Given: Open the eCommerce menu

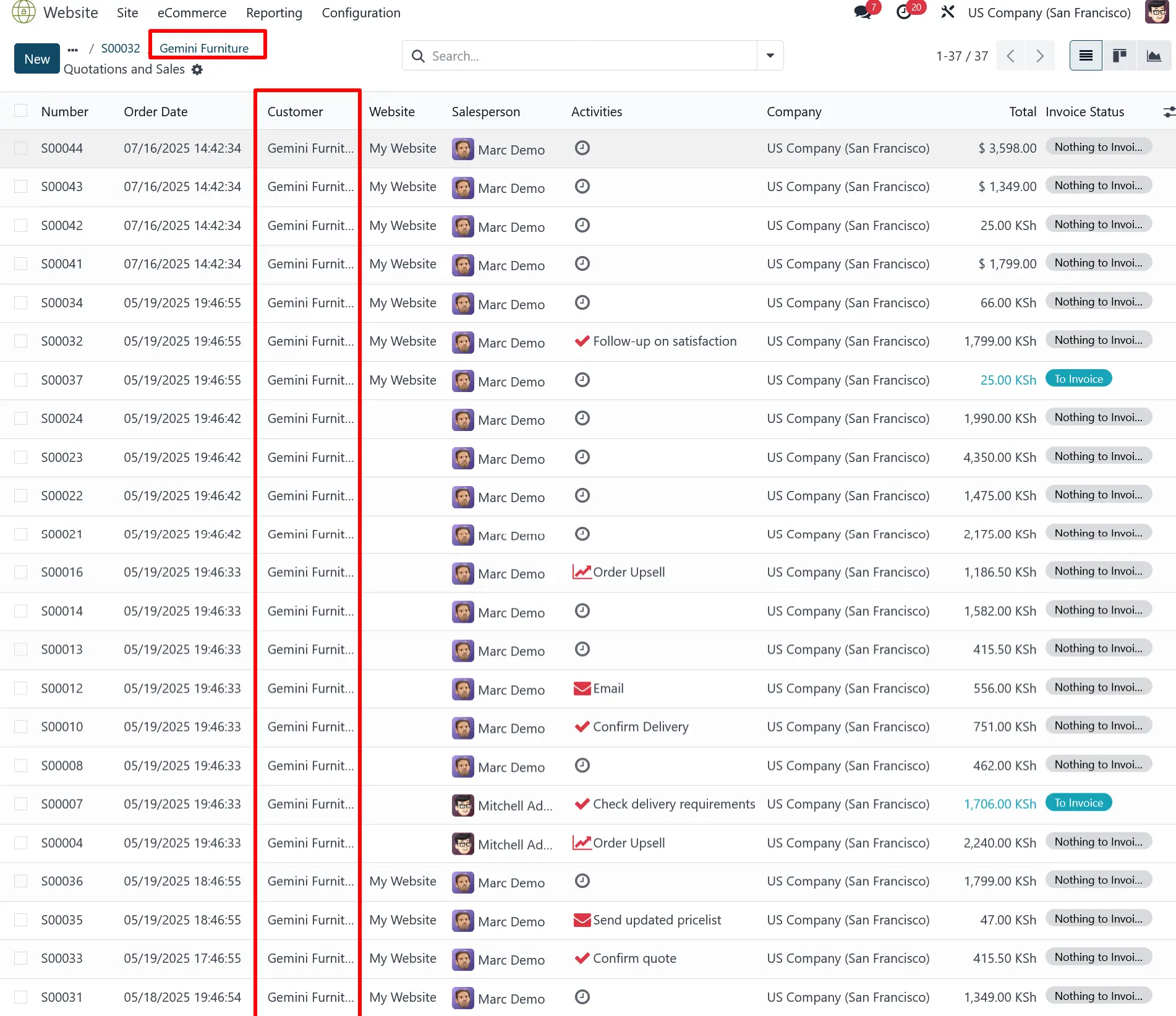Looking at the screenshot, I should click(192, 13).
